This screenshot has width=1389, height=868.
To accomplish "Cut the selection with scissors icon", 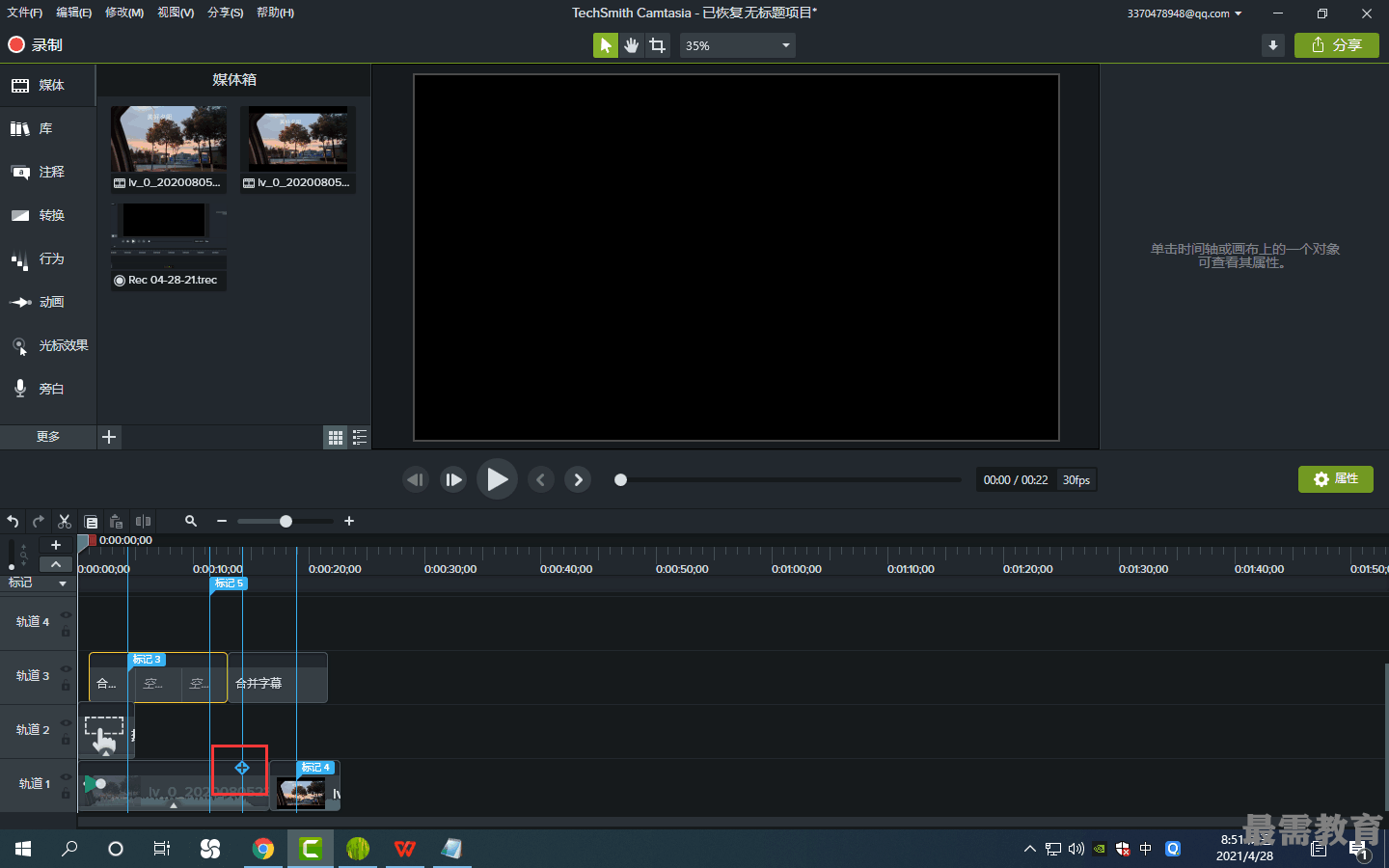I will point(65,522).
